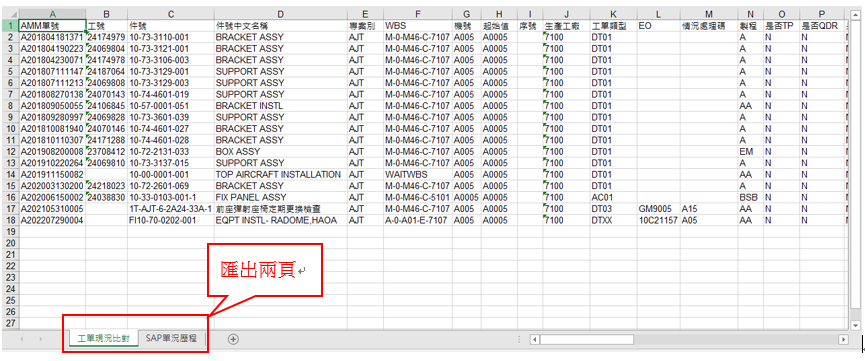Select the DT03 work order type cell
The width and height of the screenshot is (865, 361).
[613, 209]
